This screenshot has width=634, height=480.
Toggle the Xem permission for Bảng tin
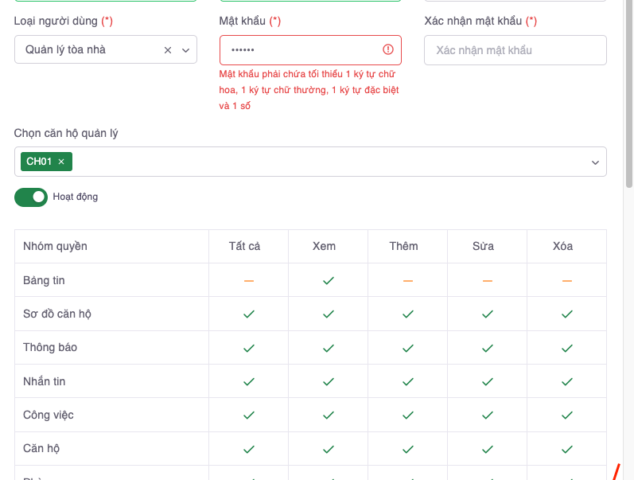[327, 281]
